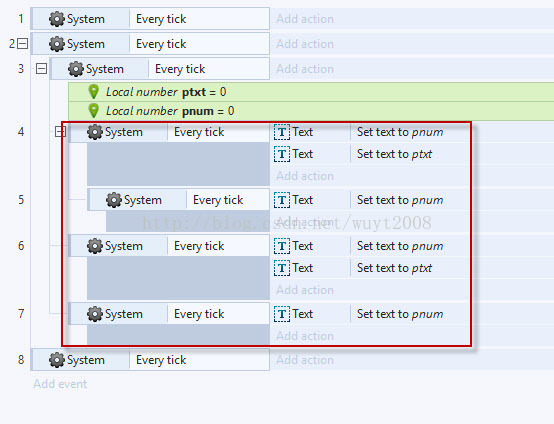The image size is (554, 424).
Task: Click the Text object icon in event 5
Action: coord(282,200)
